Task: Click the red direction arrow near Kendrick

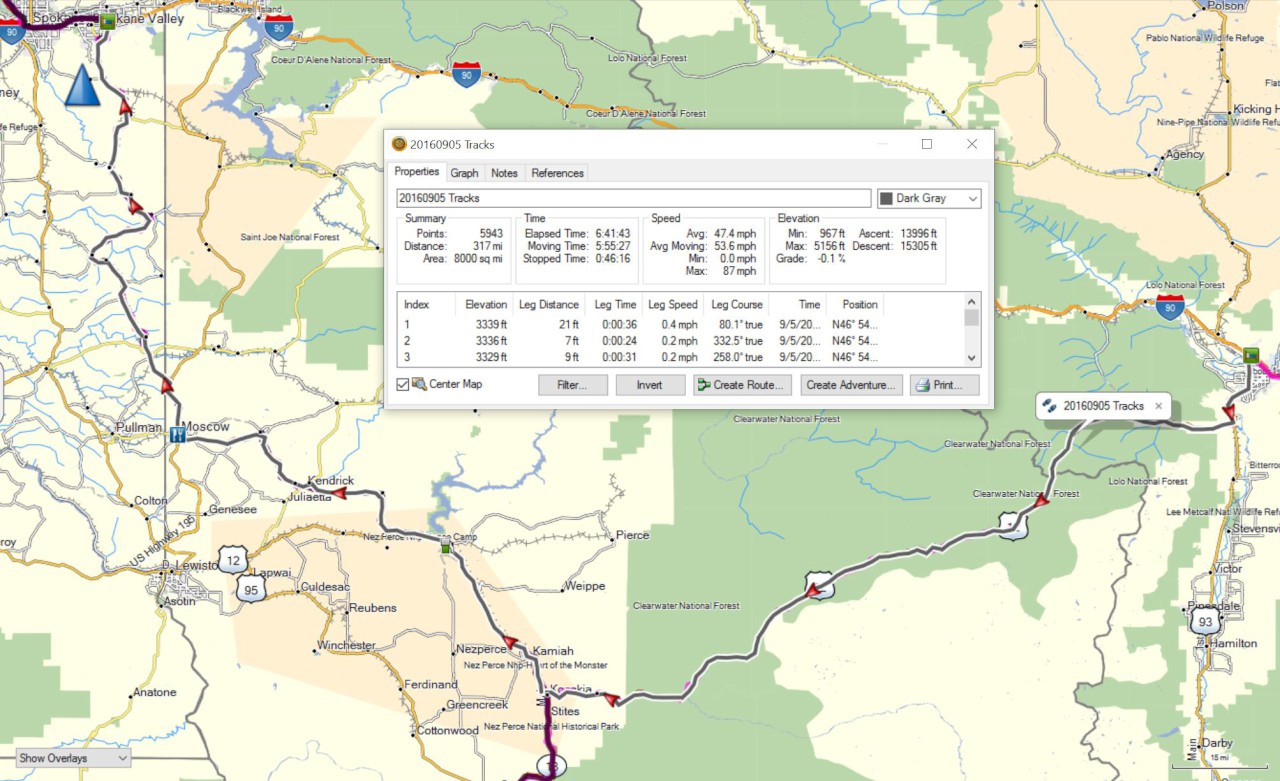Action: tap(339, 493)
